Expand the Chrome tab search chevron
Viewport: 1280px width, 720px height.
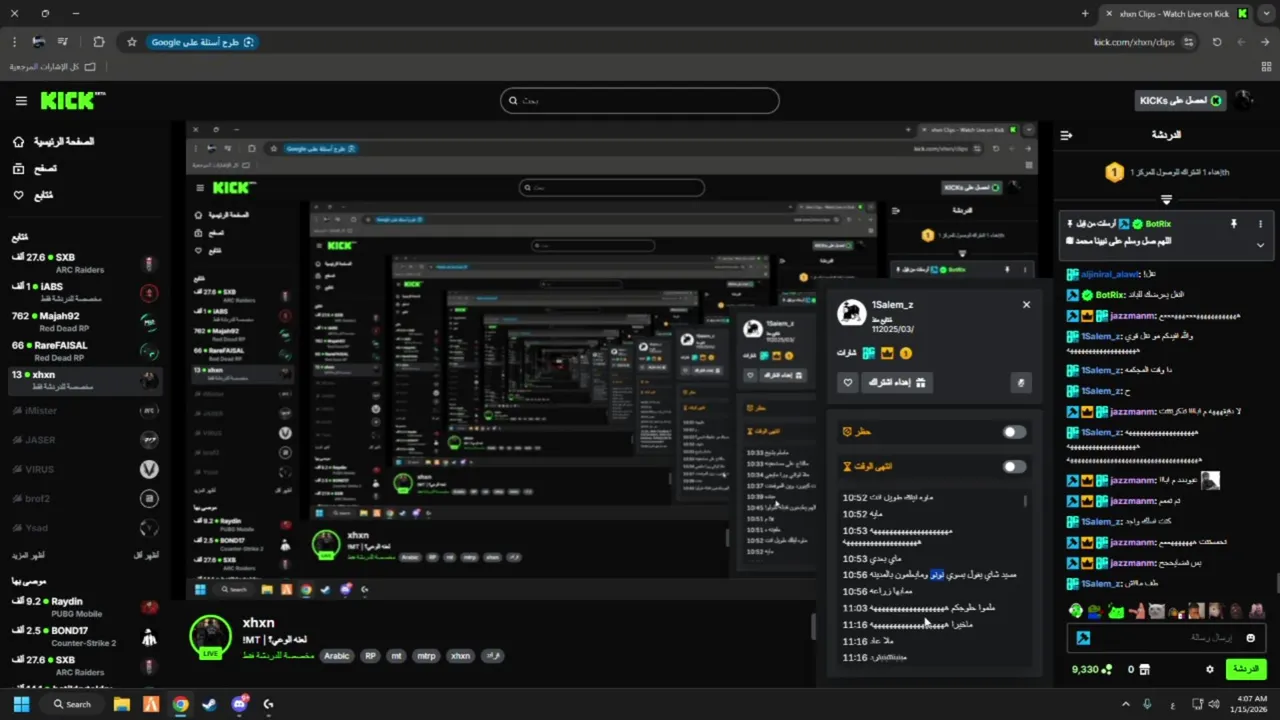point(1266,13)
